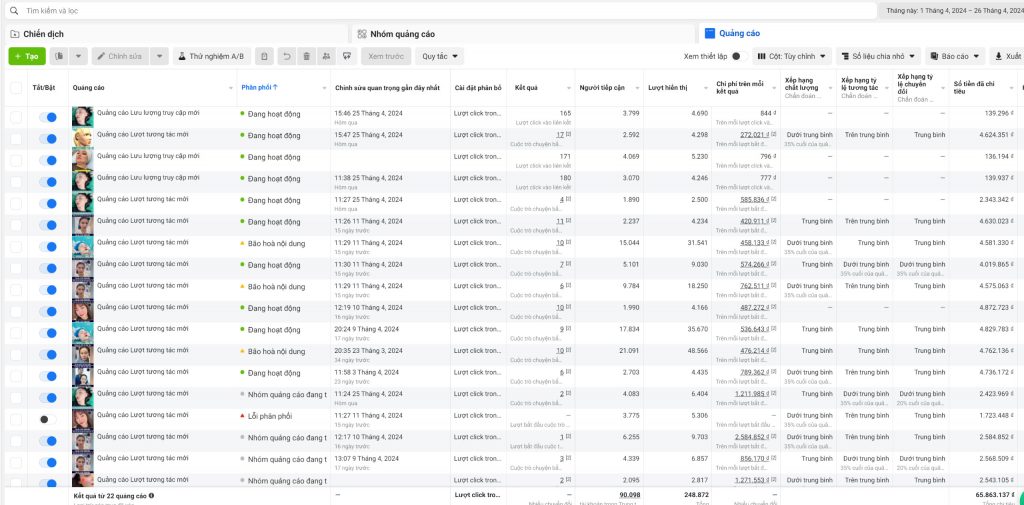Open the Tháng này date range picker

(953, 11)
